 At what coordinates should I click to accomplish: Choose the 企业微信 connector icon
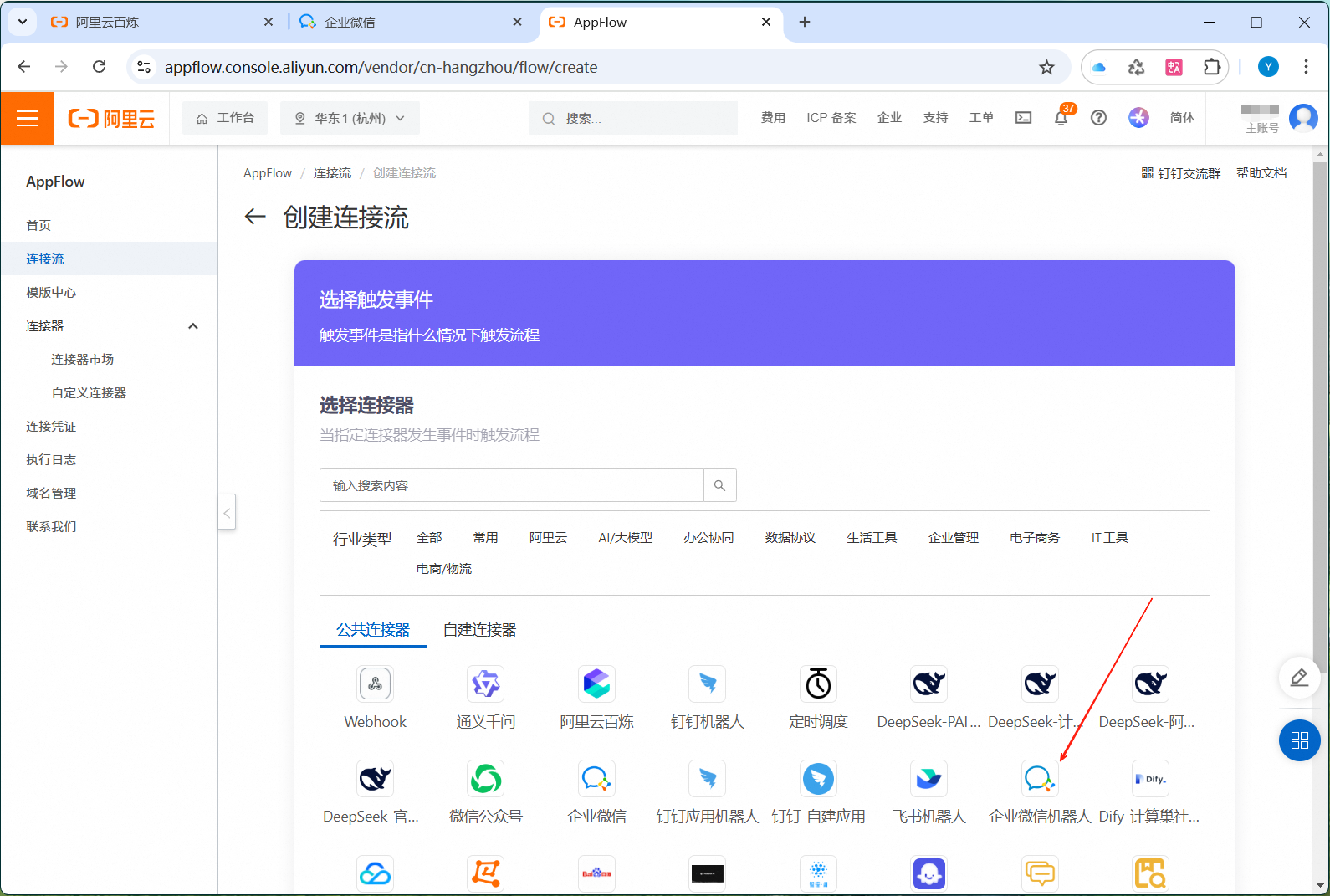click(597, 779)
